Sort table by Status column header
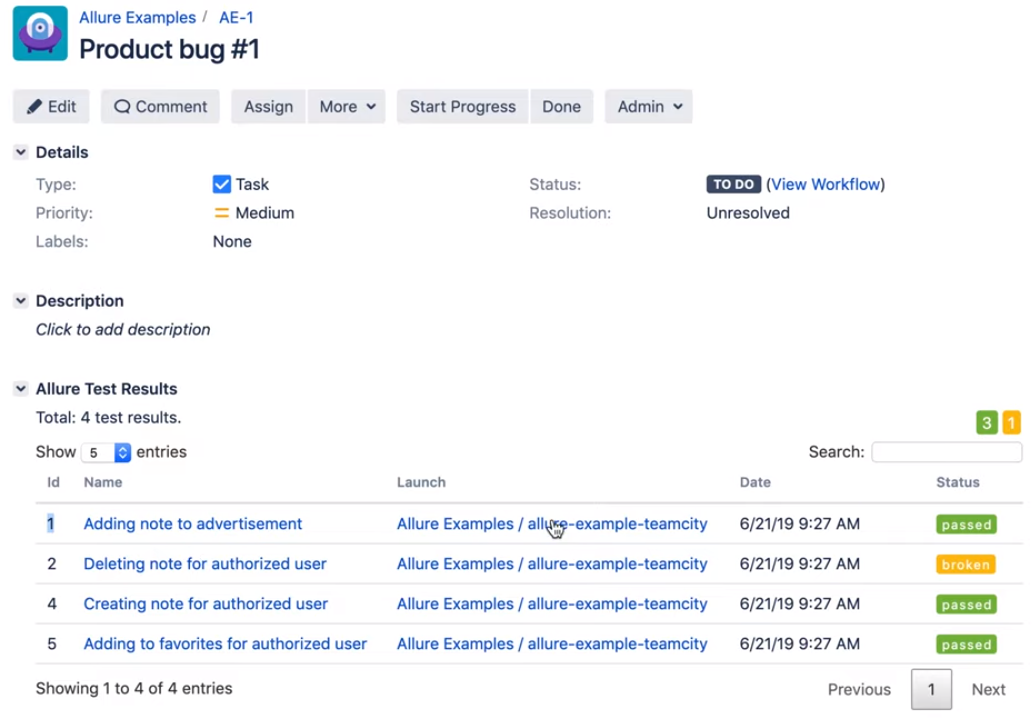 pos(958,483)
